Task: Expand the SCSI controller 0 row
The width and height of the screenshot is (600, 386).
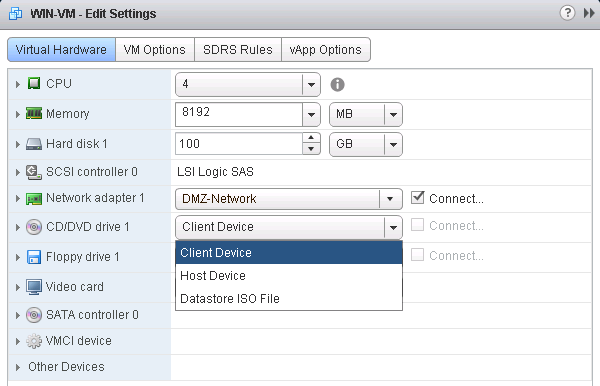Action: pyautogui.click(x=18, y=172)
